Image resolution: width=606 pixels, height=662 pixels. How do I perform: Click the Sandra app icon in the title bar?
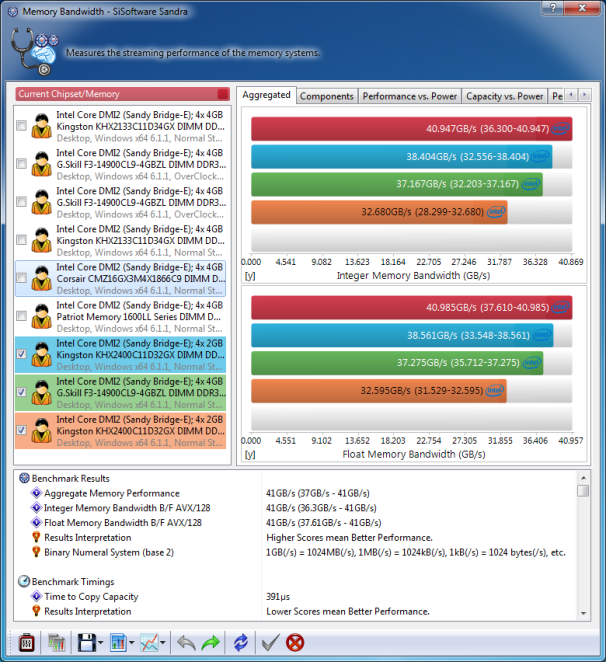13,11
